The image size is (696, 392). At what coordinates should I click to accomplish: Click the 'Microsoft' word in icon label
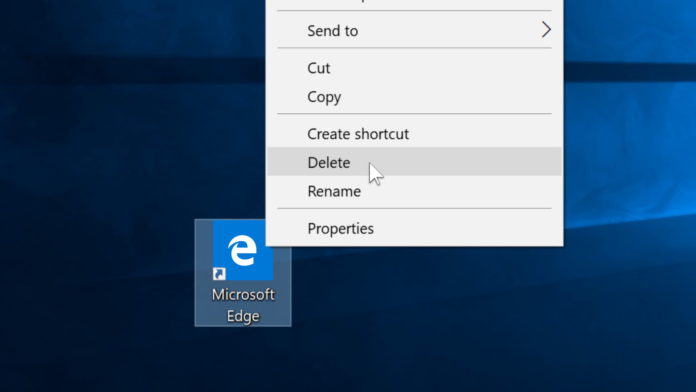click(x=243, y=294)
